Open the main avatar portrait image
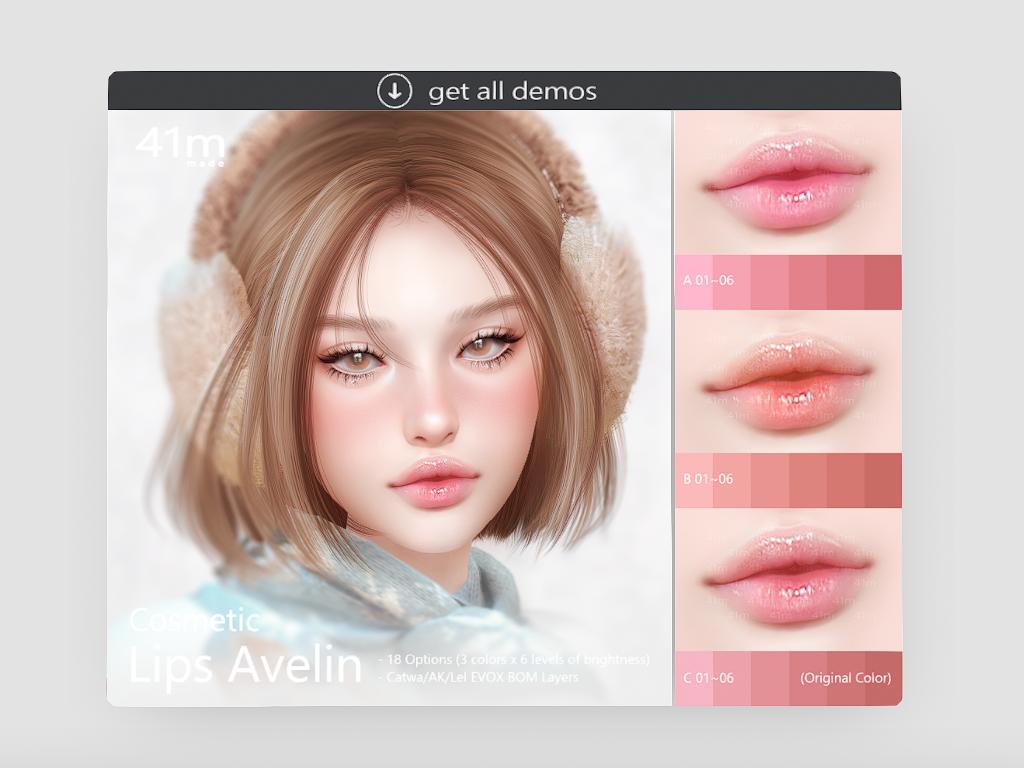1024x768 pixels. point(400,400)
